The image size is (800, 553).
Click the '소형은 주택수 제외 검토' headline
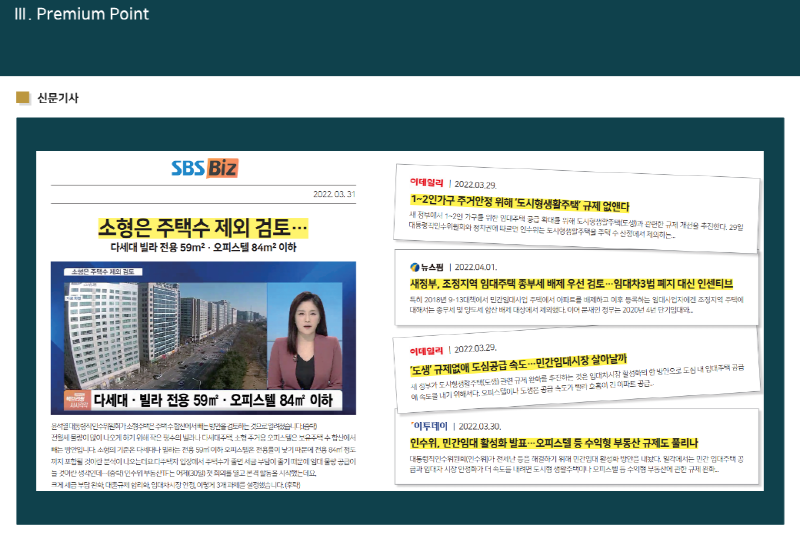[x=204, y=226]
